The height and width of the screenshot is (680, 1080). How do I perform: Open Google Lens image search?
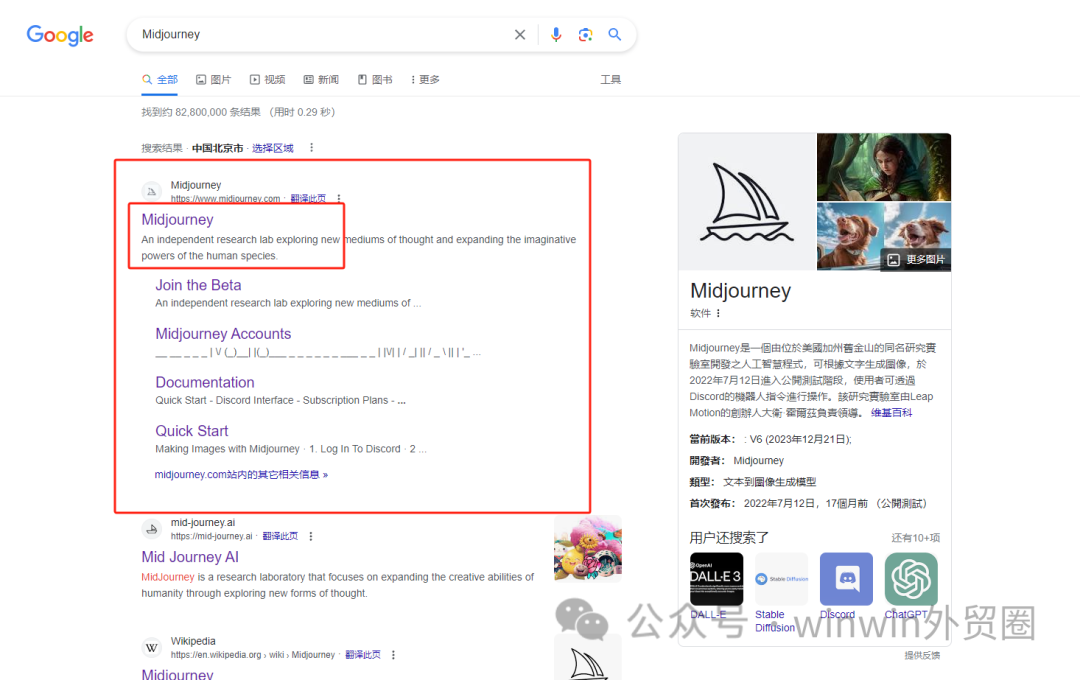[x=586, y=34]
